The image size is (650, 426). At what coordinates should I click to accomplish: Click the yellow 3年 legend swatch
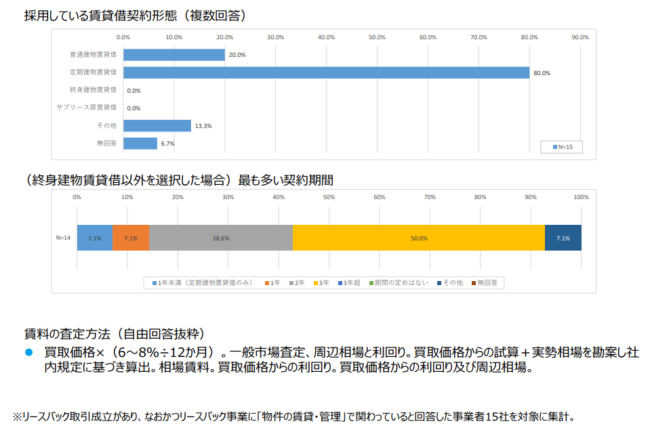316,283
